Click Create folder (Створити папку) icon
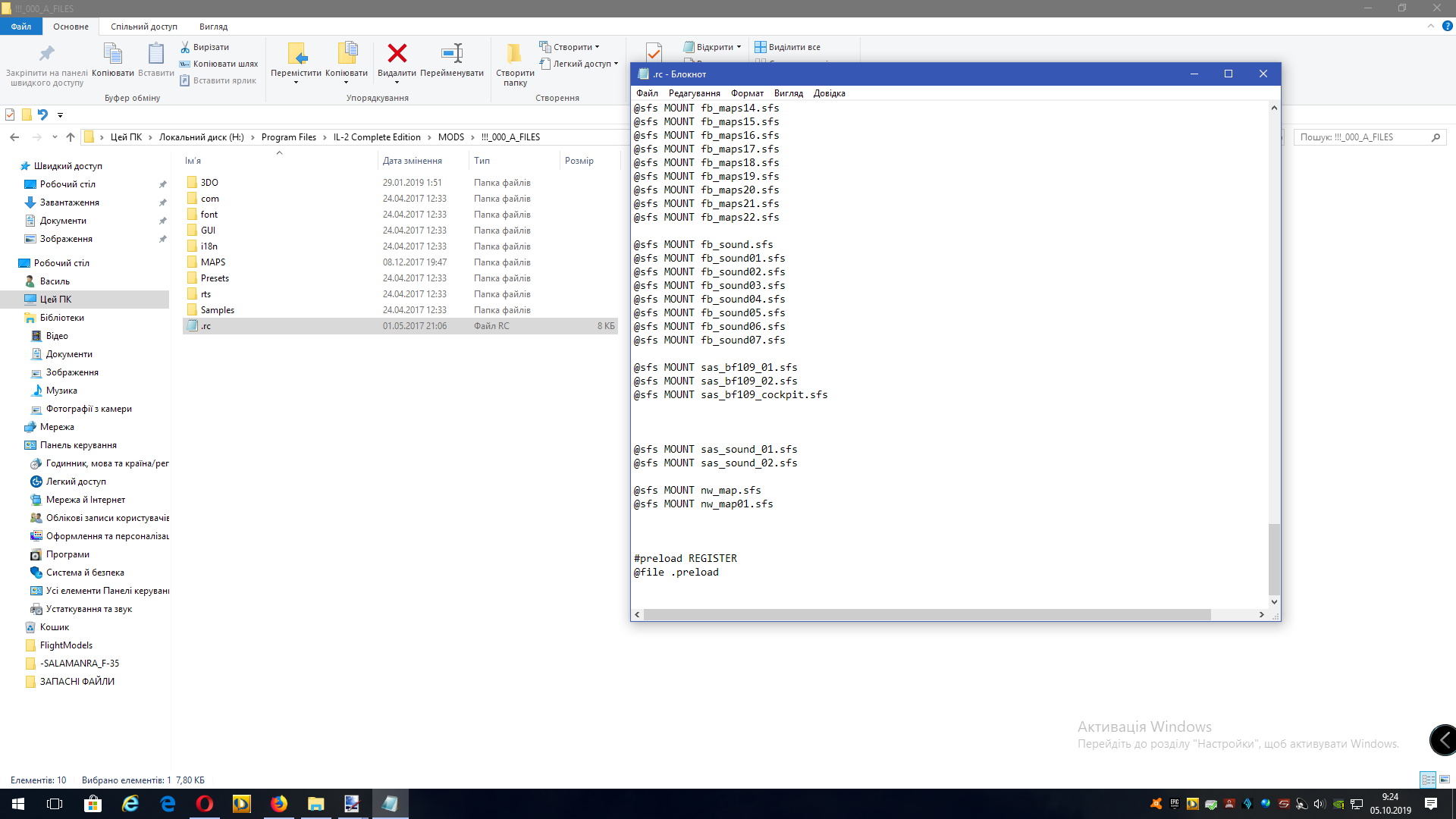The image size is (1456, 819). [x=515, y=53]
